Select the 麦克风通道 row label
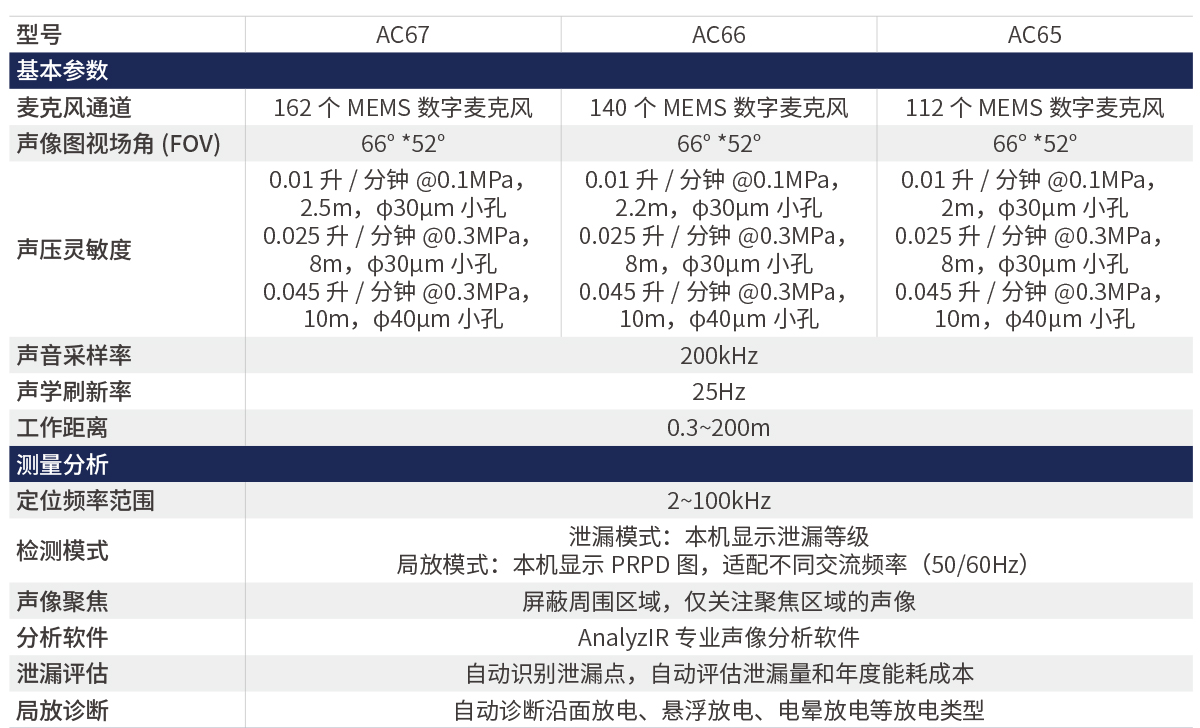Image resolution: width=1200 pixels, height=728 pixels. tap(74, 108)
